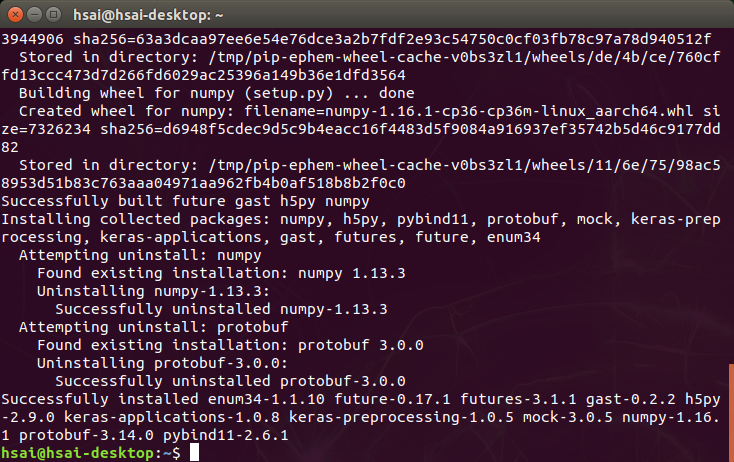
Task: Click the 'hsai@hsai-desktop' prompt text
Action: click(77, 453)
